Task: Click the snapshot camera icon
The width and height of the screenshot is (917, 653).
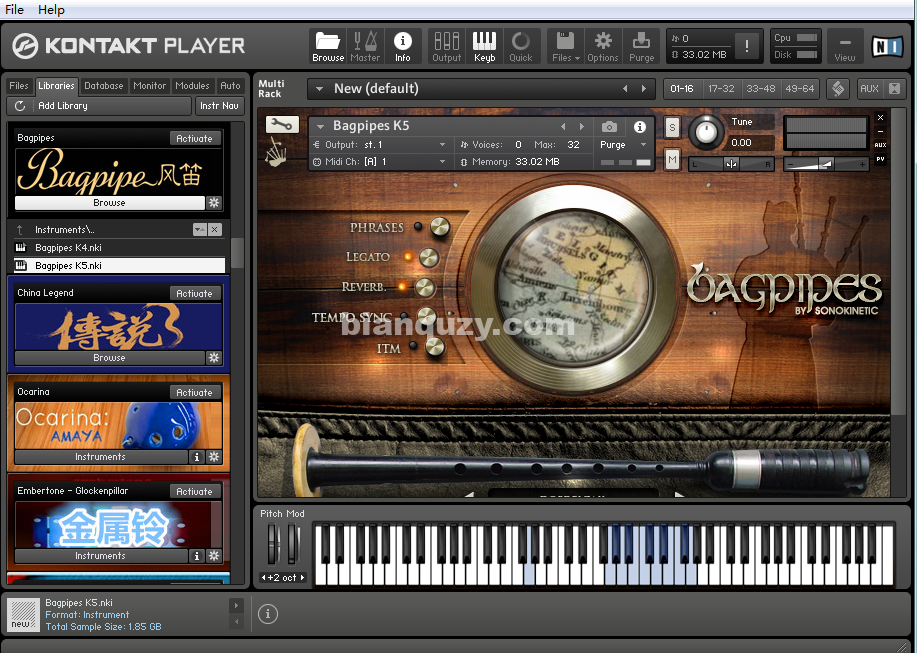Action: (609, 126)
